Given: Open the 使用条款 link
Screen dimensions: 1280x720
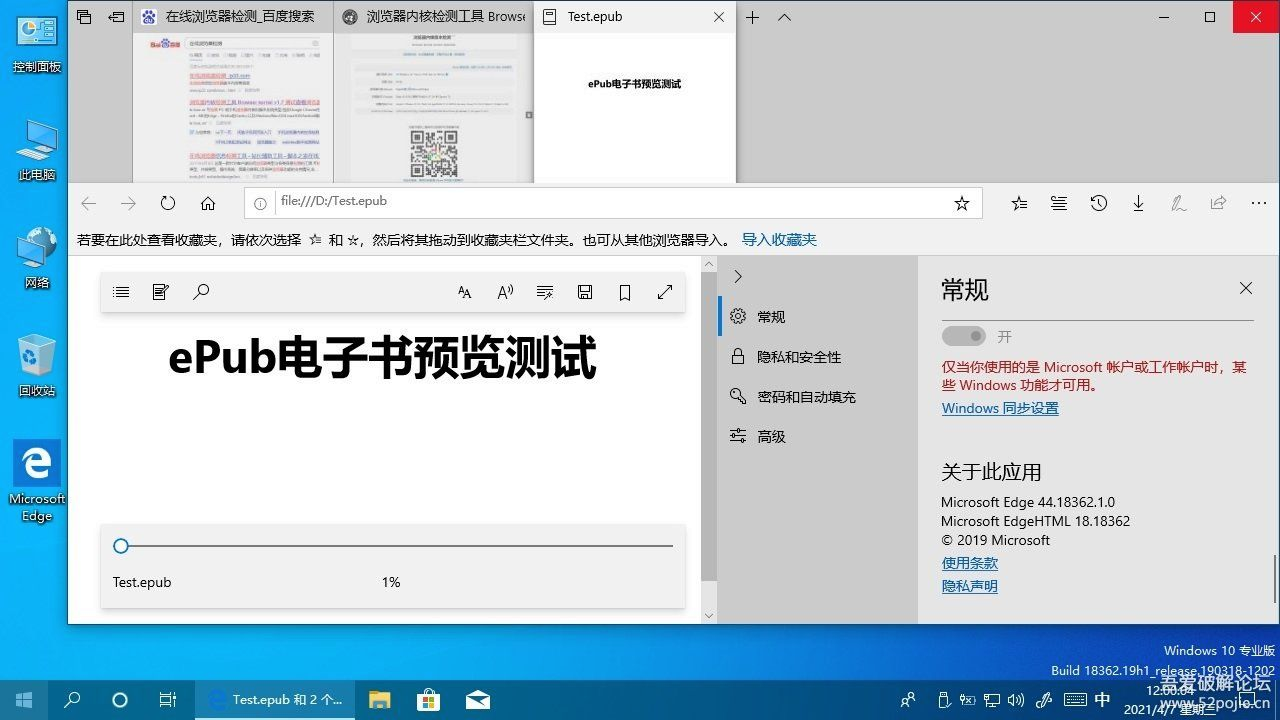Looking at the screenshot, I should point(970,563).
